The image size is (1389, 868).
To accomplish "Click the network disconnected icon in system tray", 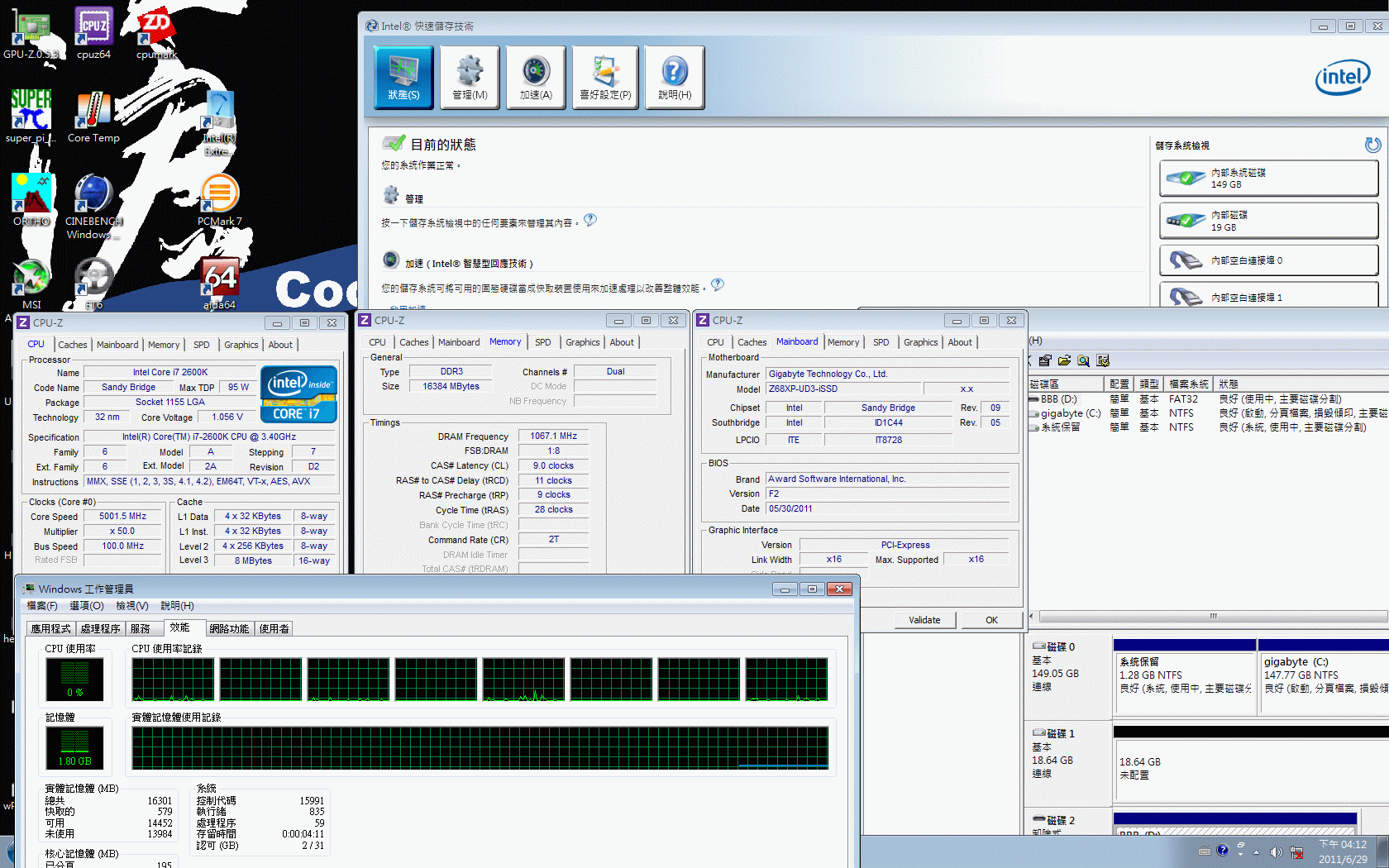I will [1296, 852].
